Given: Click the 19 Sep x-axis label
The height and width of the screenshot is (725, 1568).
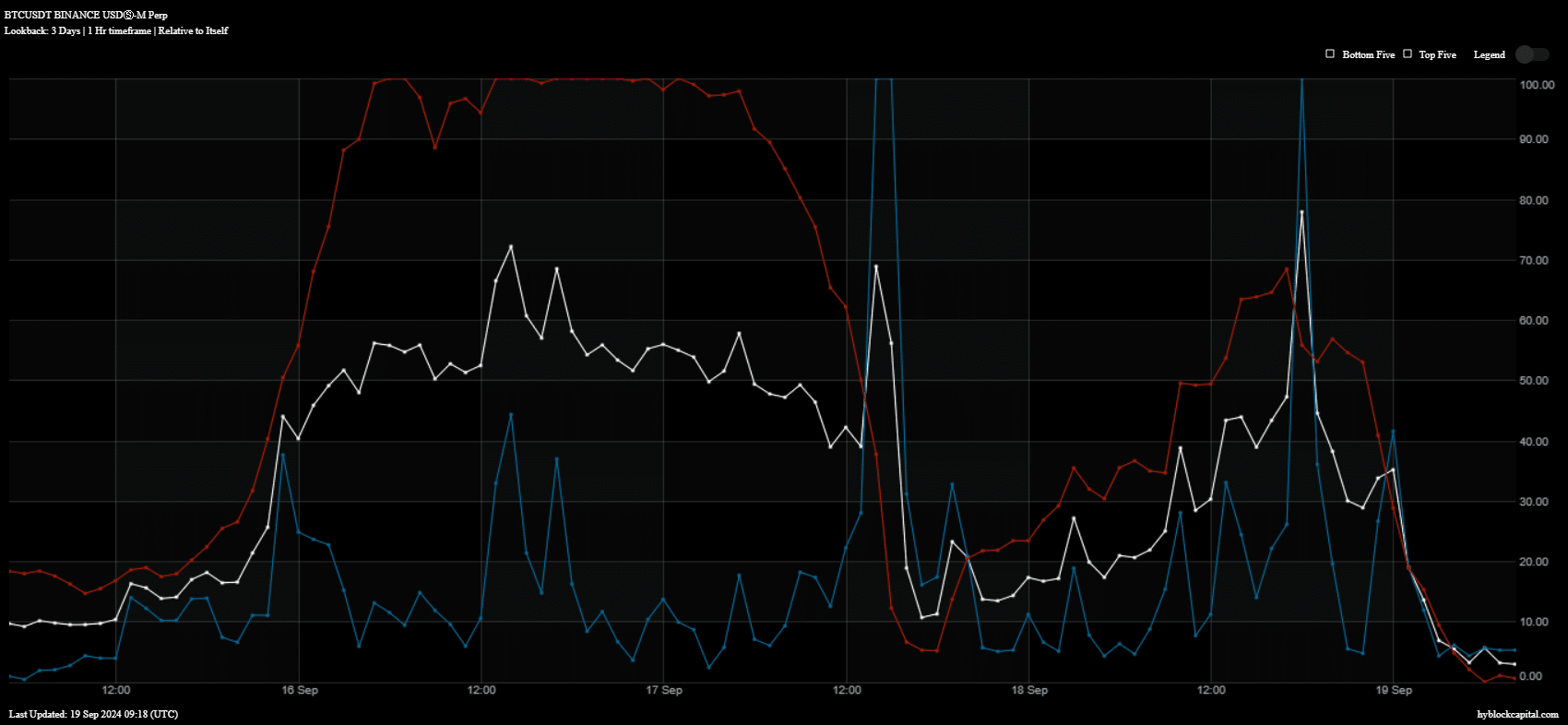Looking at the screenshot, I should click(1394, 690).
